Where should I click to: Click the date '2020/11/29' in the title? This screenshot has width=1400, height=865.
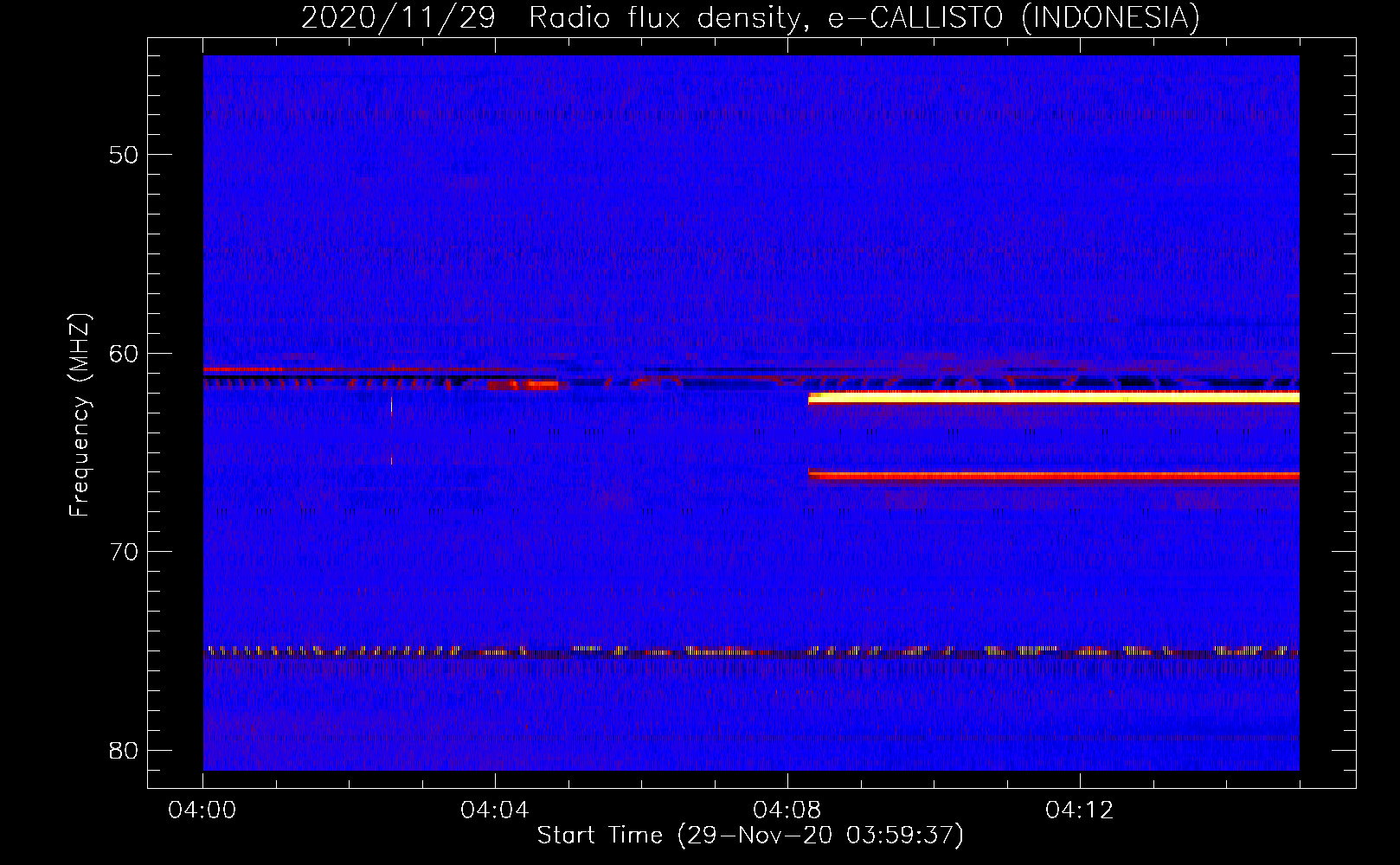(398, 17)
